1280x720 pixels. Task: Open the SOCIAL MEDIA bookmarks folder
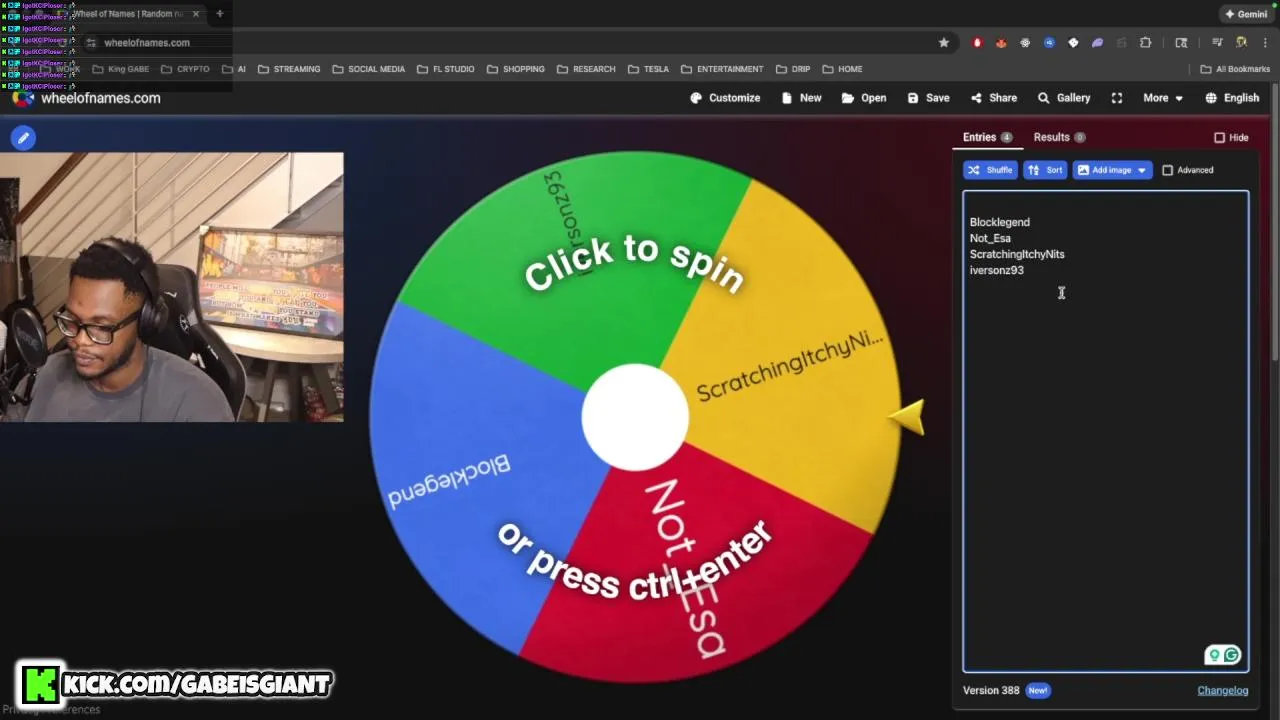[368, 69]
